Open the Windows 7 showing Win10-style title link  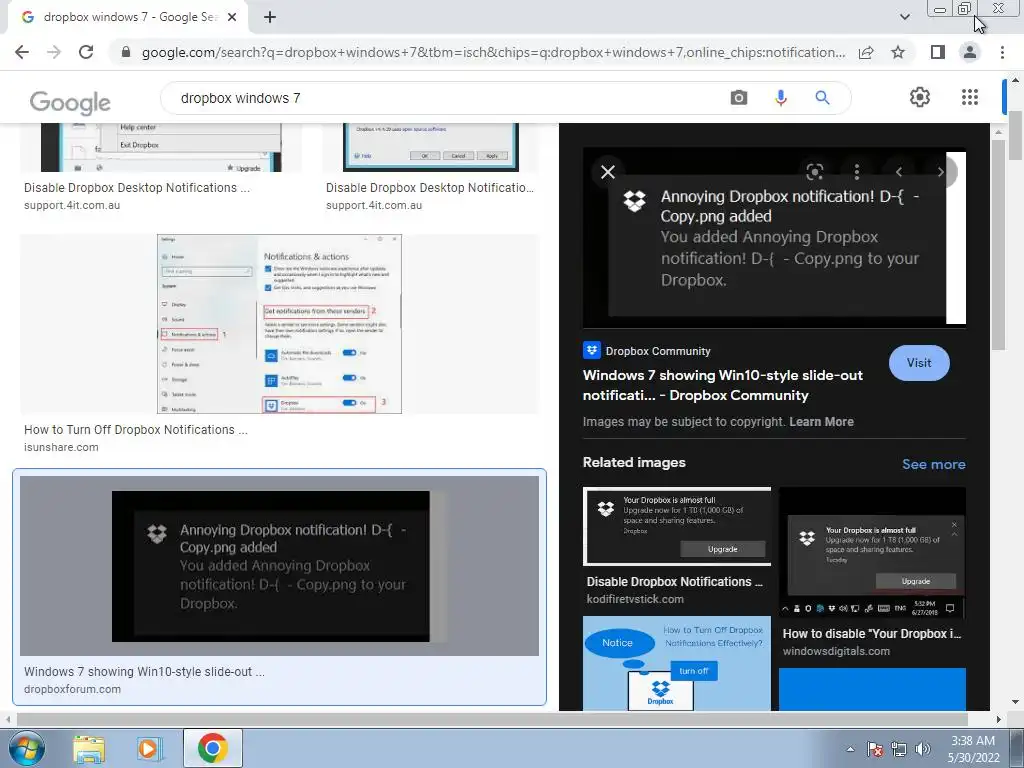pyautogui.click(x=722, y=385)
